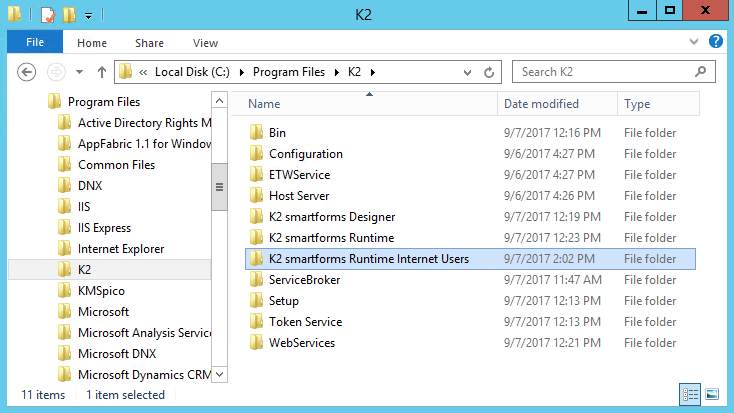
Task: Refresh the K2 folder view
Action: 490,72
